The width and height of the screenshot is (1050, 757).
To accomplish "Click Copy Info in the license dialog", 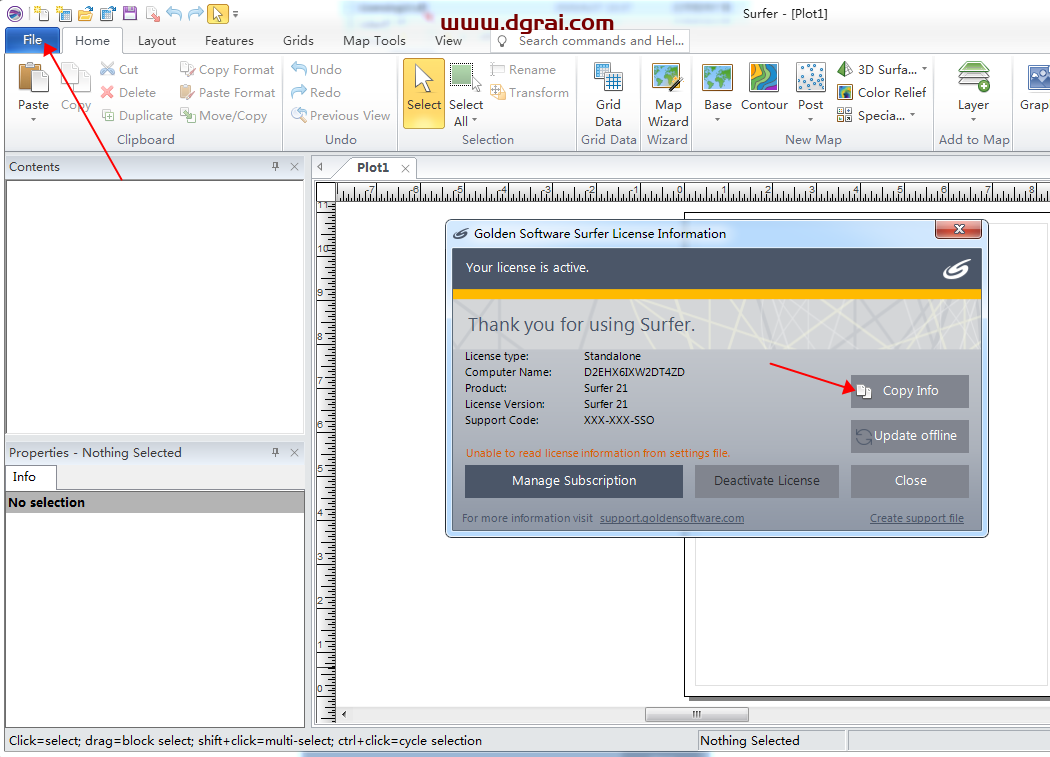I will pyautogui.click(x=909, y=391).
